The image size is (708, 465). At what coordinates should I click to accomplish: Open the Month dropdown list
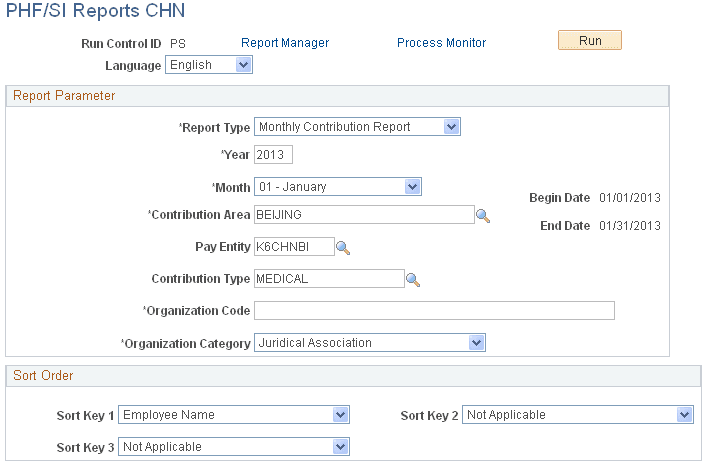point(338,187)
